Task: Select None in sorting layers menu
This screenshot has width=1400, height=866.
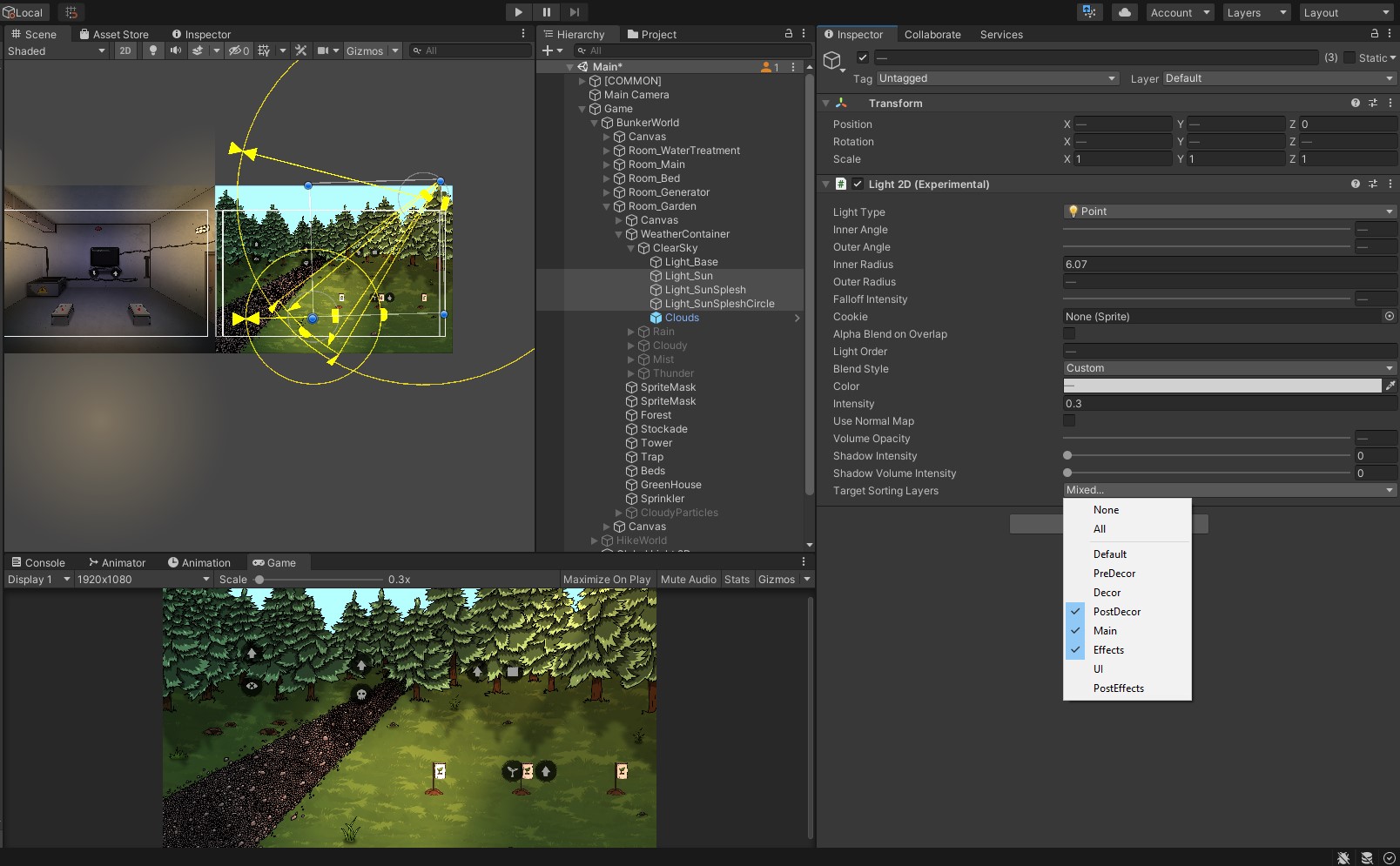Action: [x=1127, y=510]
